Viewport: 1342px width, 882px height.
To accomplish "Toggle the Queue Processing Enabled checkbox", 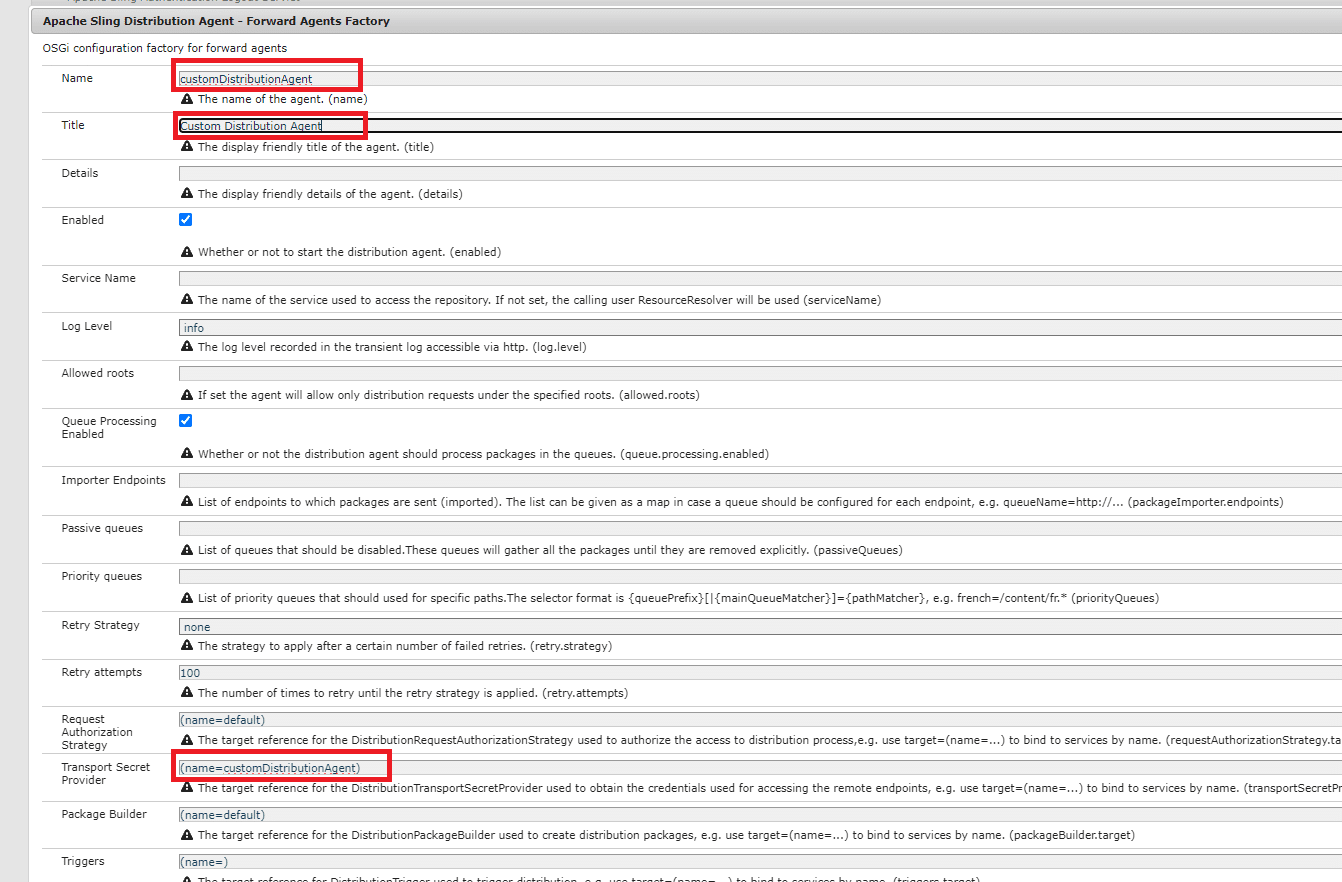I will 186,421.
